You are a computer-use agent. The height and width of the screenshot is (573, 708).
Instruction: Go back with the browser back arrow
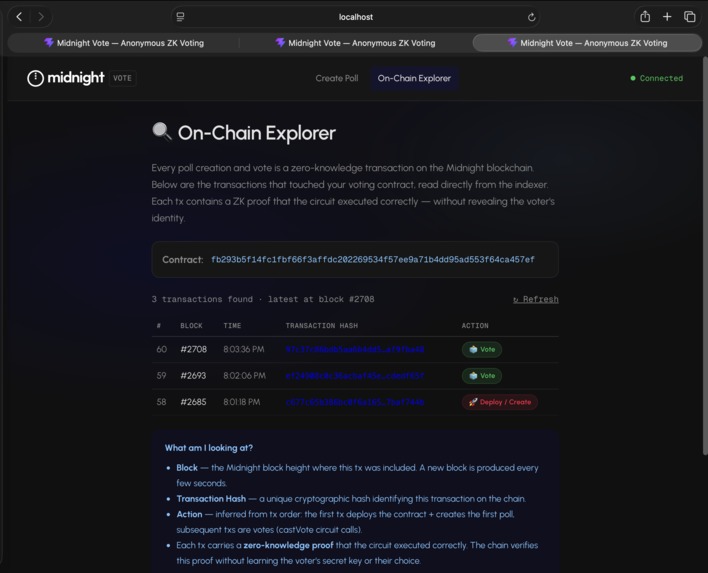pyautogui.click(x=19, y=17)
